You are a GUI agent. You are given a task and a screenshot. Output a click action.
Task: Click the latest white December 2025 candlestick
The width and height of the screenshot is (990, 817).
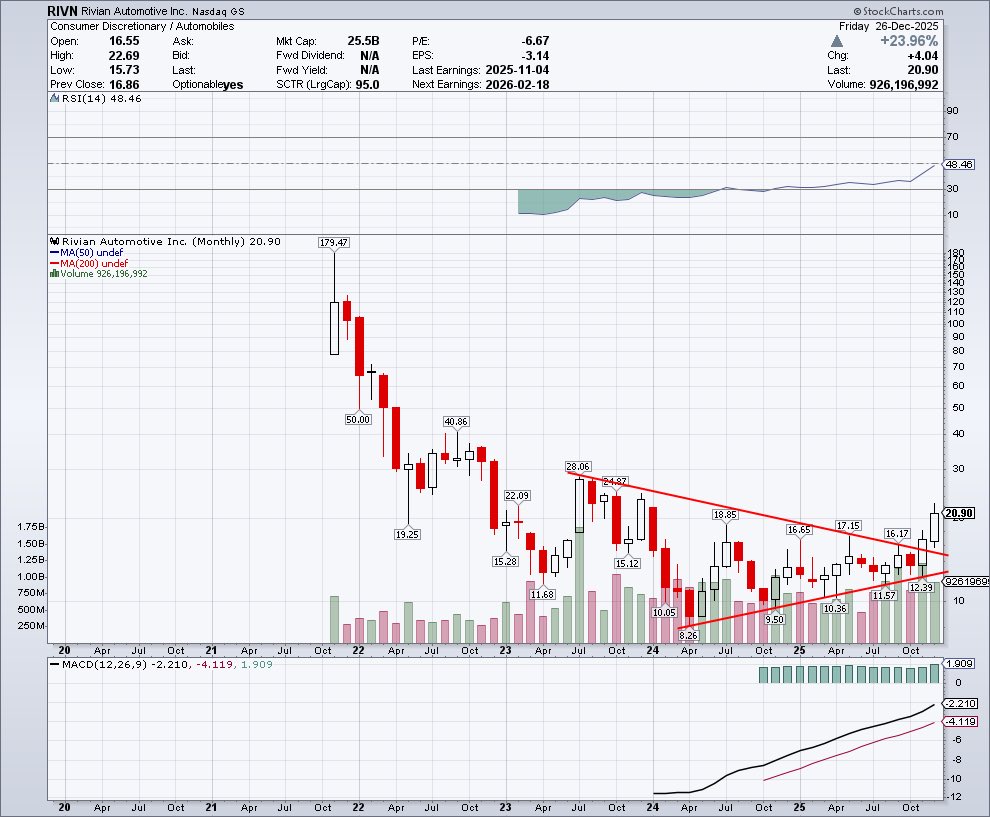point(934,527)
